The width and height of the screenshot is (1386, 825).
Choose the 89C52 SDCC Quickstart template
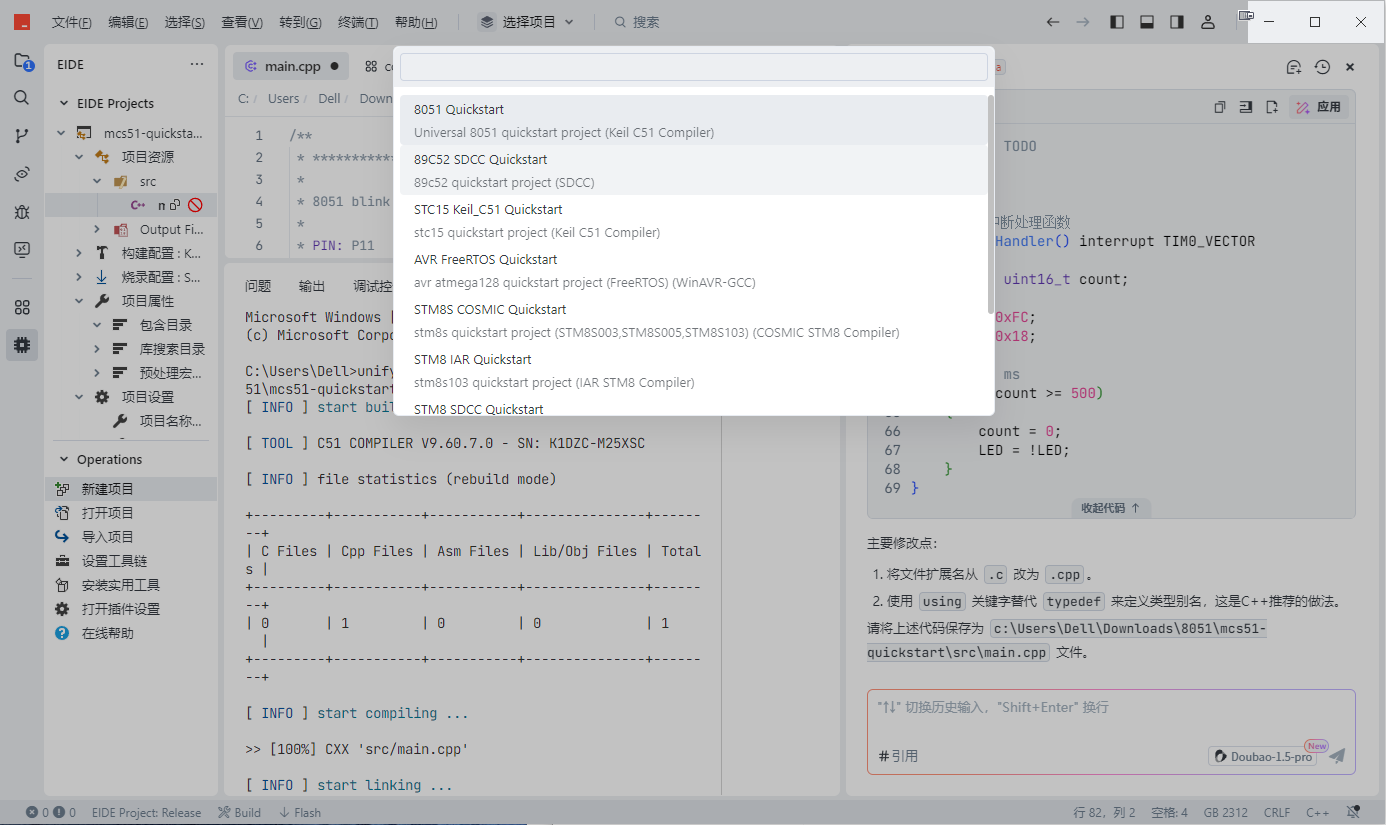693,170
